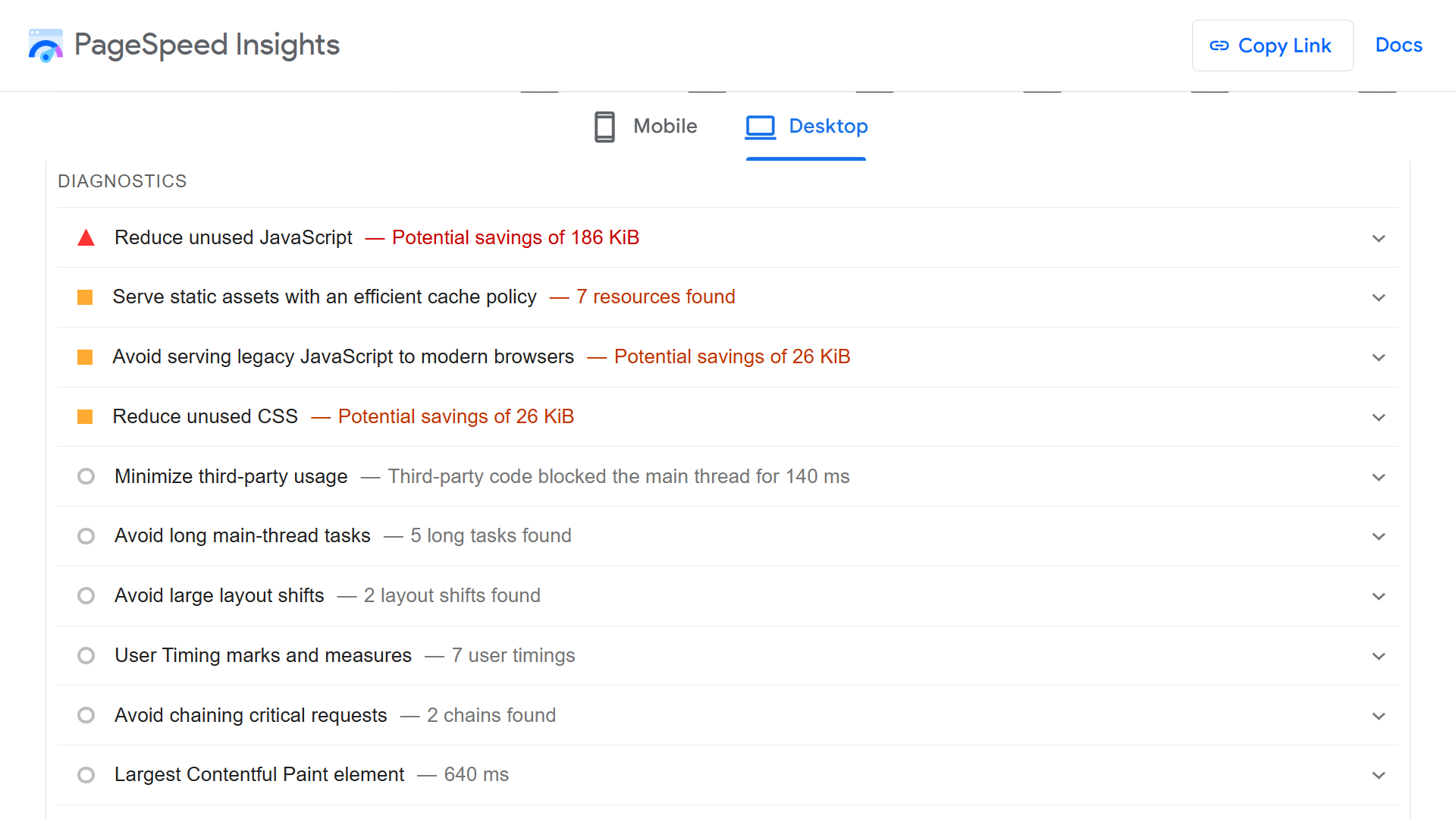This screenshot has width=1456, height=819.
Task: Click the '2 layout shifts found' text
Action: click(x=452, y=596)
